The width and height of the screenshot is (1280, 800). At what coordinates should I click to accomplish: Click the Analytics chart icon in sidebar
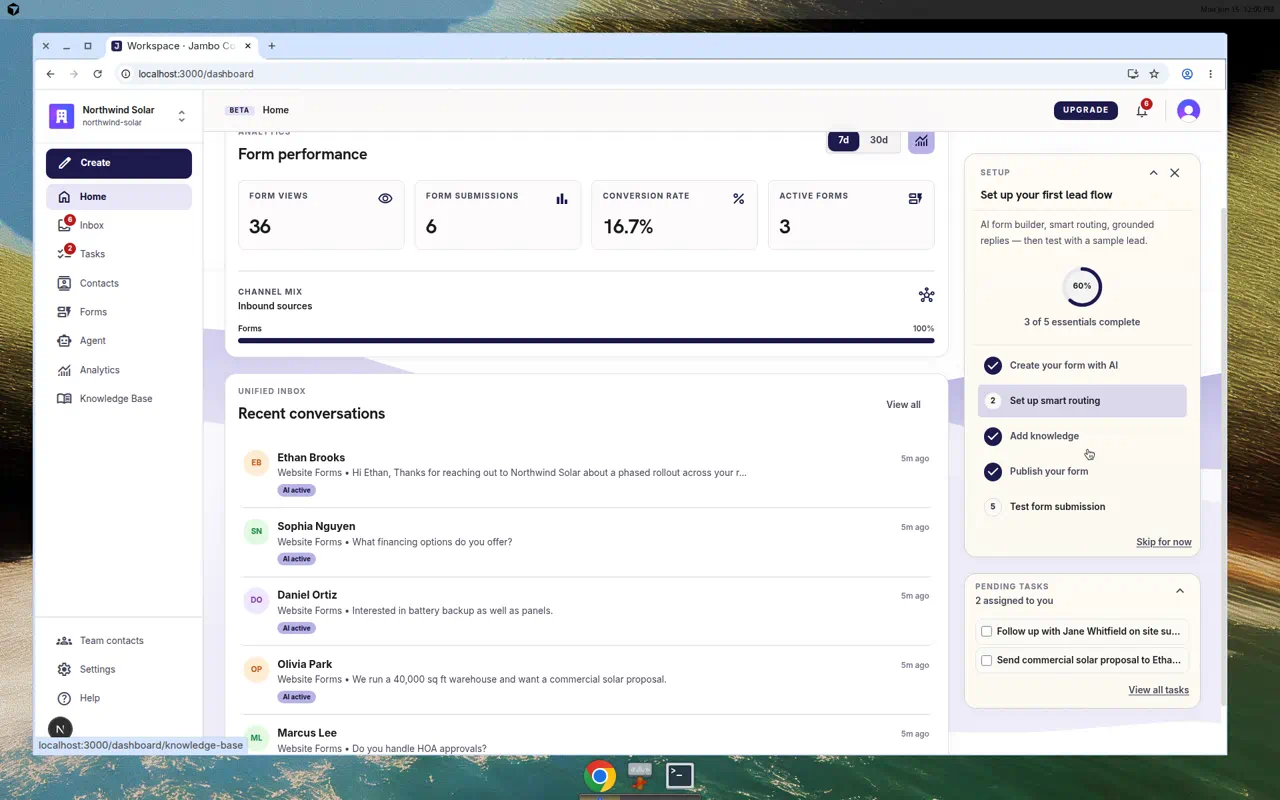point(64,370)
